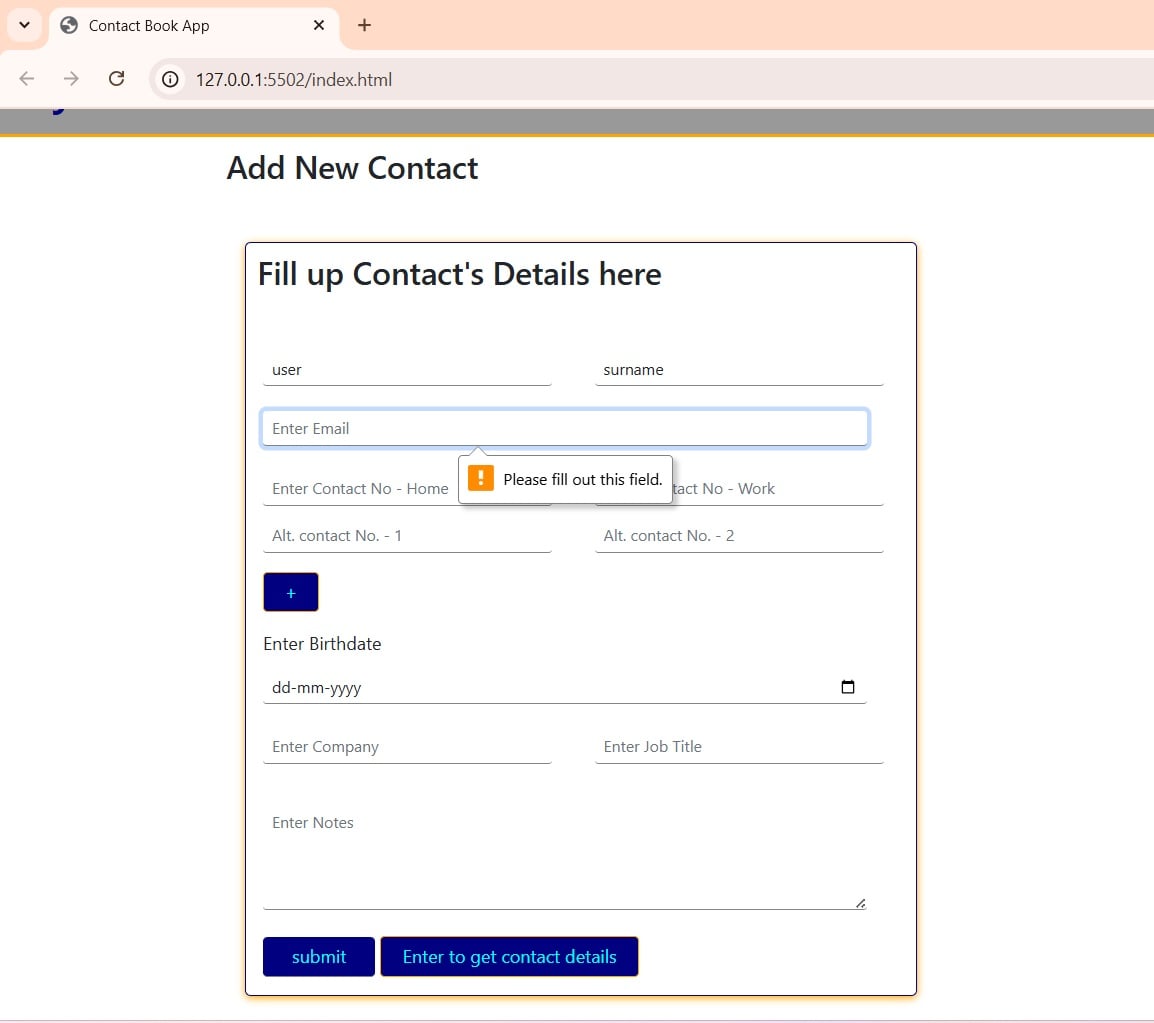1154x1023 pixels.
Task: Focus the Enter Email field
Action: [x=564, y=428]
